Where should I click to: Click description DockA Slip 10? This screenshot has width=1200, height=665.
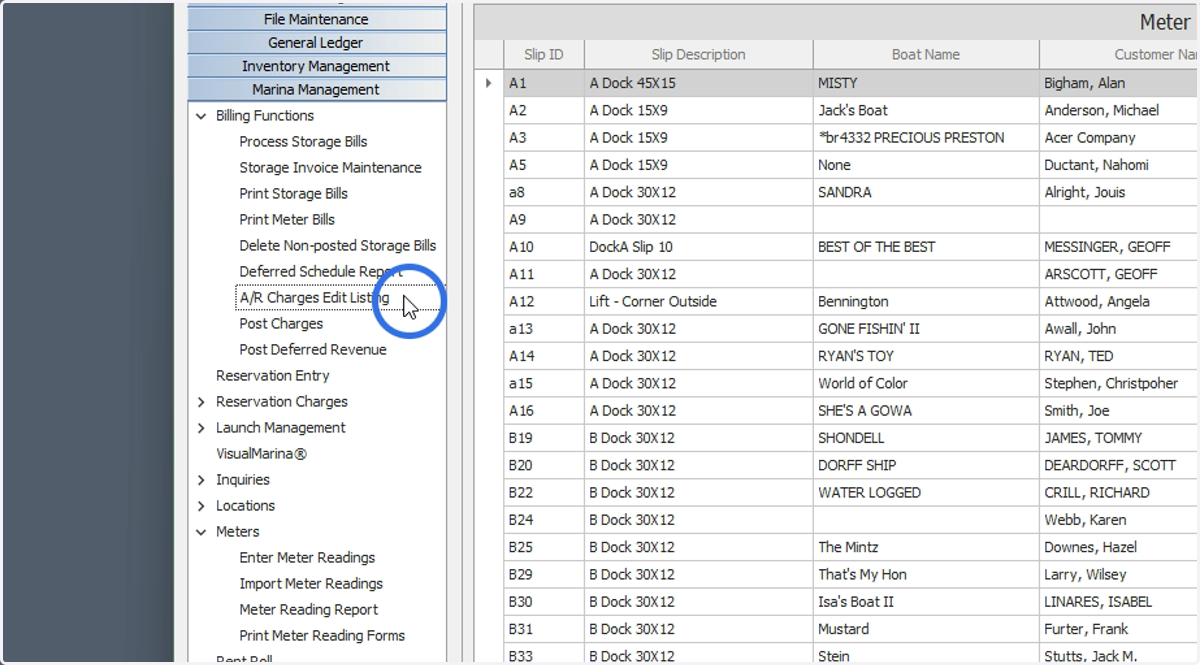[631, 247]
